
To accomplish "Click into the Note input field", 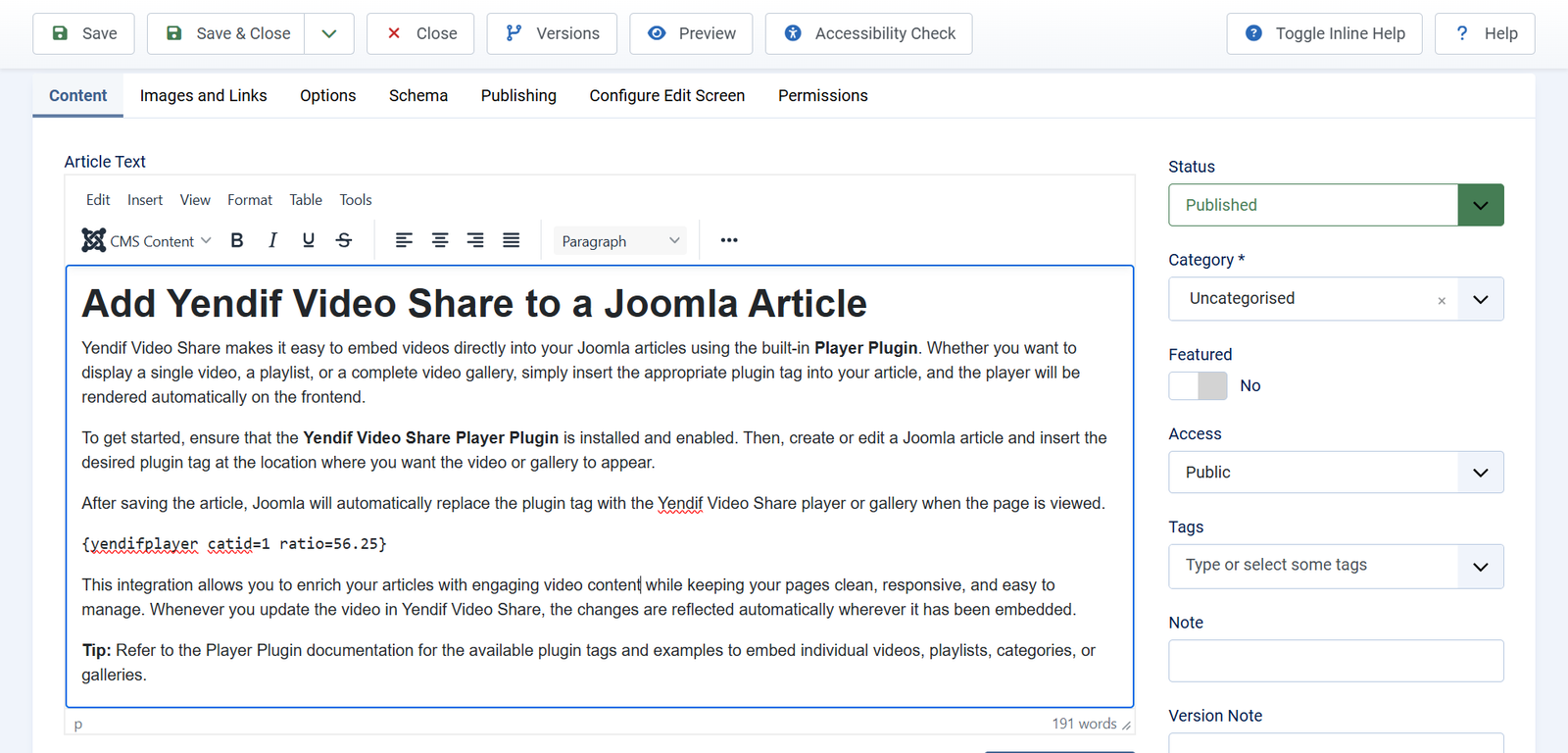I will 1336,661.
